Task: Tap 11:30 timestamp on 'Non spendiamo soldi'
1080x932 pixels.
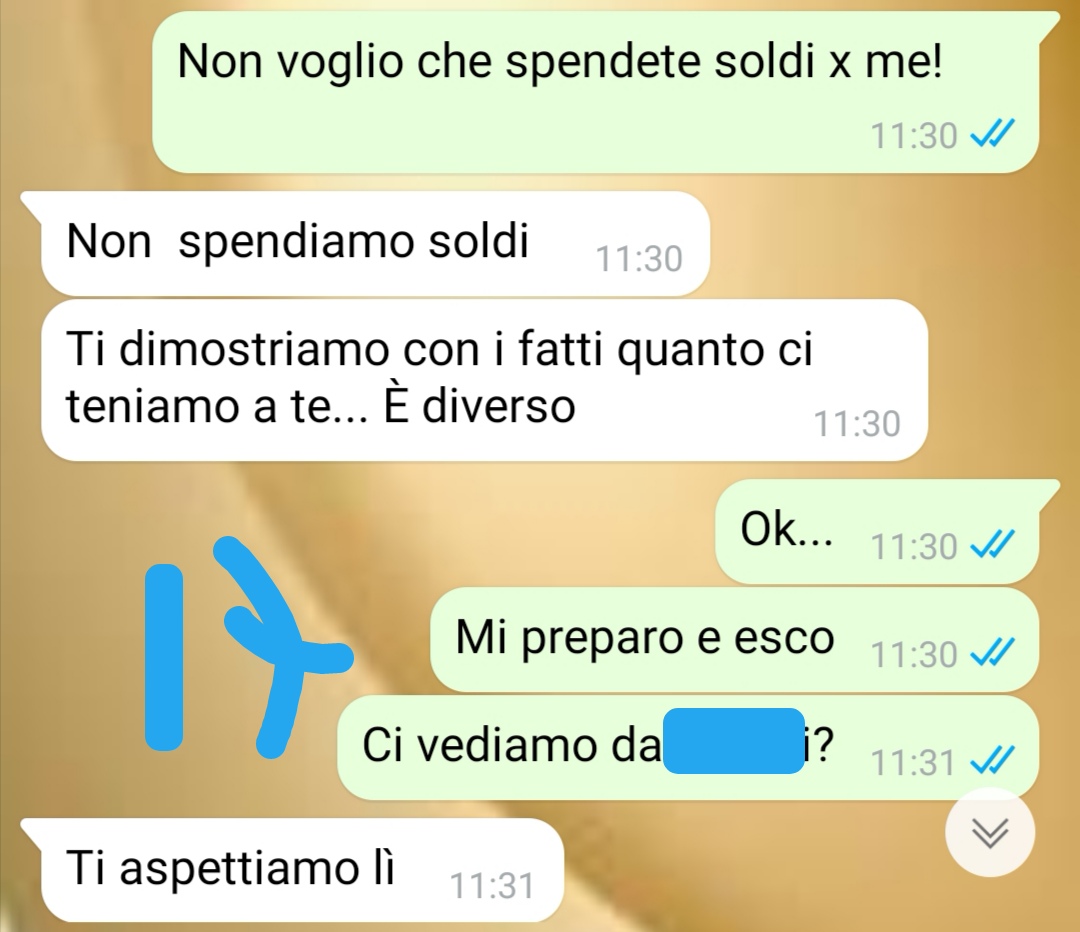Action: click(x=638, y=259)
